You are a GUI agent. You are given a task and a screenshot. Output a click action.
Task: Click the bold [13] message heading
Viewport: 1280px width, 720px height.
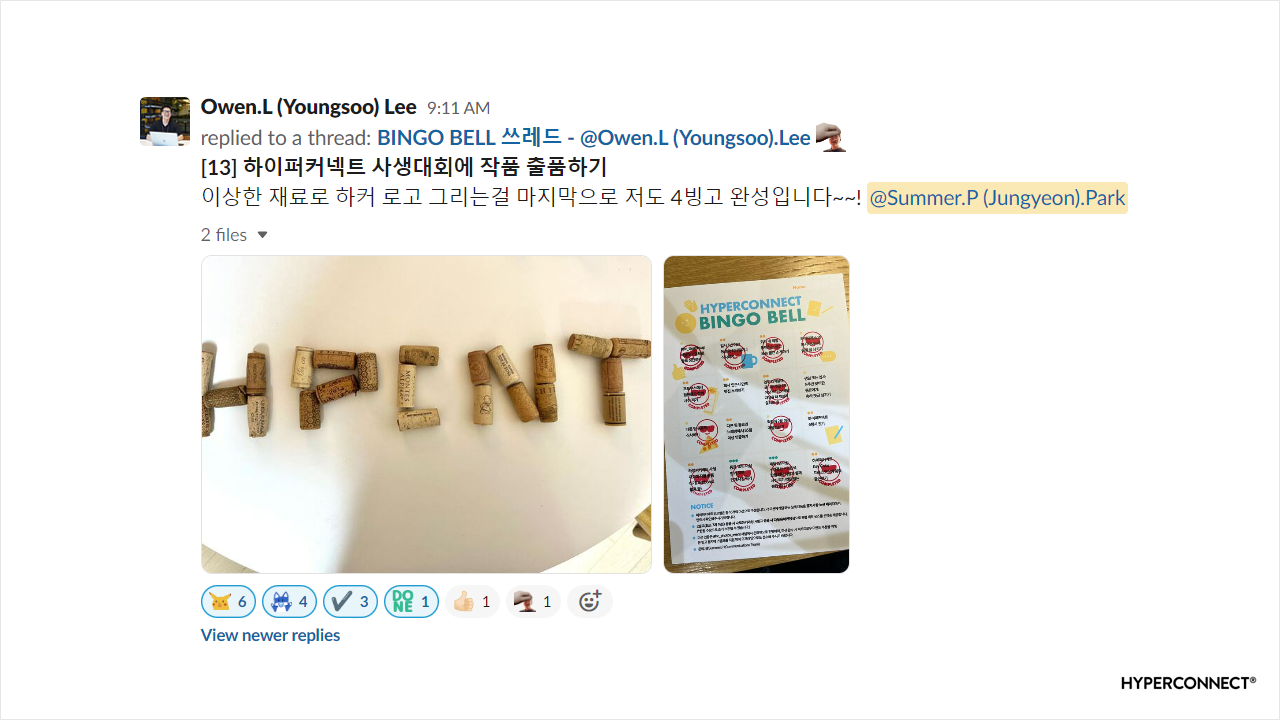point(404,167)
